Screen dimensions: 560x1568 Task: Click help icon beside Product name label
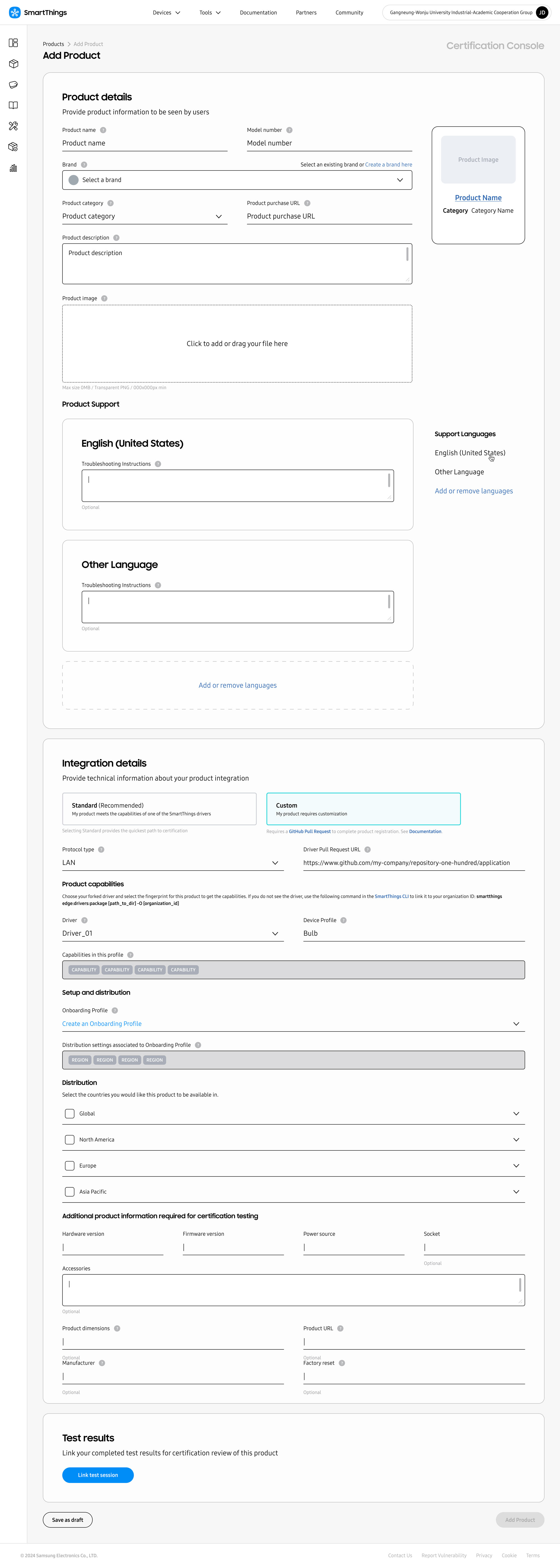[x=103, y=130]
